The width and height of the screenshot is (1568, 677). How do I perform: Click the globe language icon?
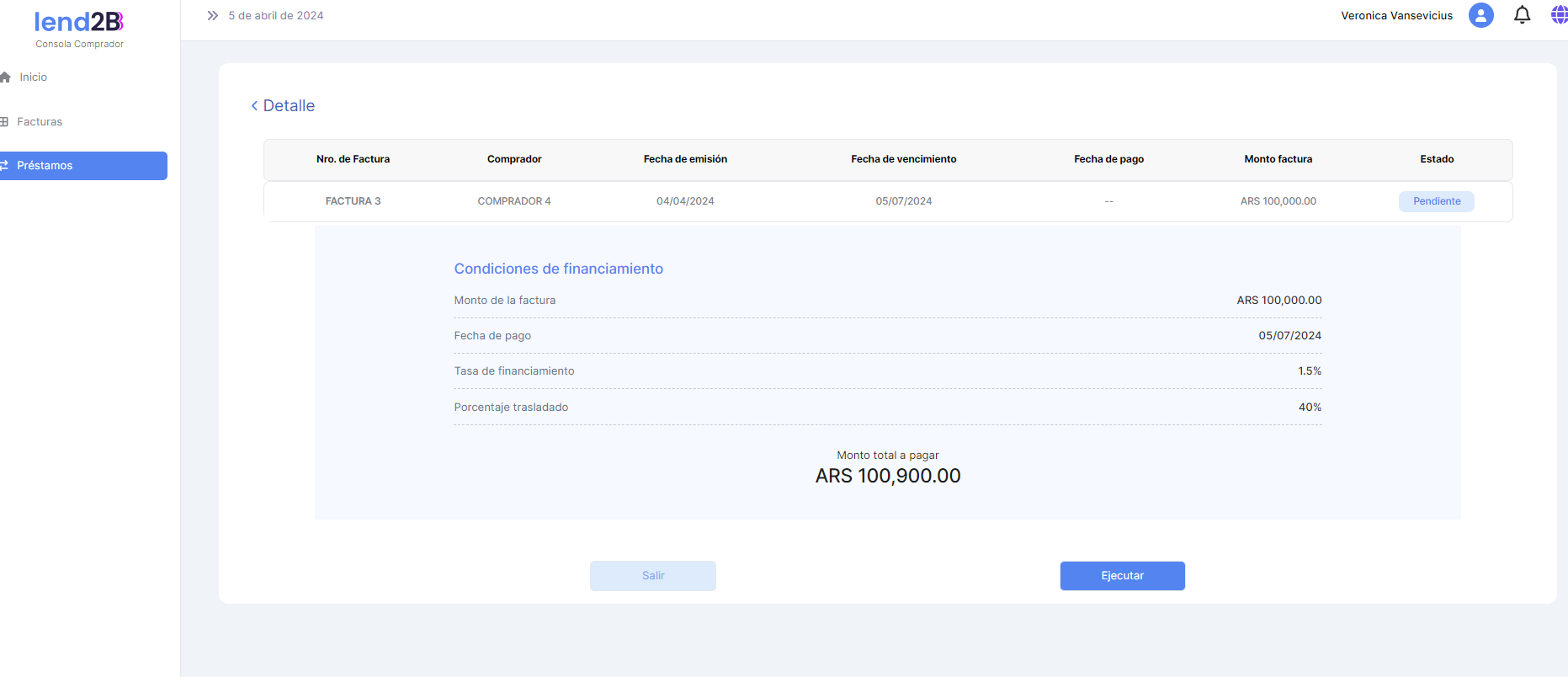[x=1559, y=15]
